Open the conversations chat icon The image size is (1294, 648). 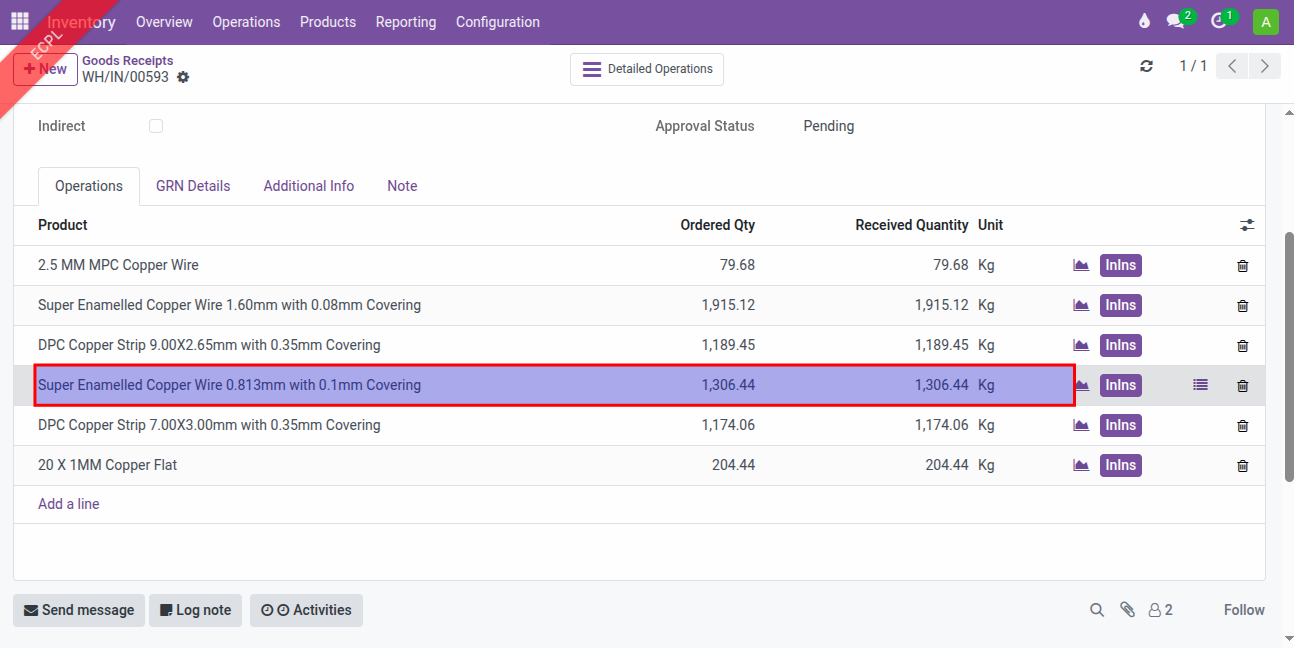pos(1176,21)
